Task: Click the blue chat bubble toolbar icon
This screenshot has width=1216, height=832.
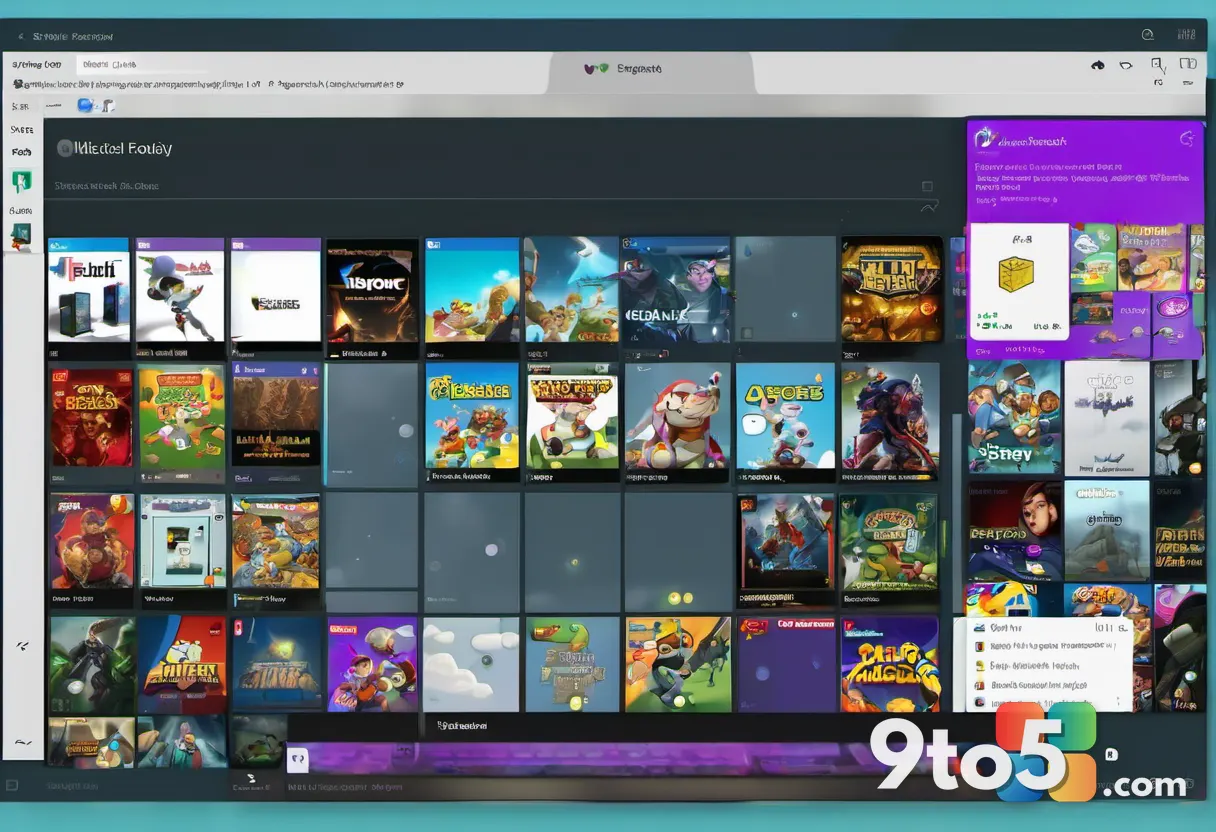Action: (85, 105)
